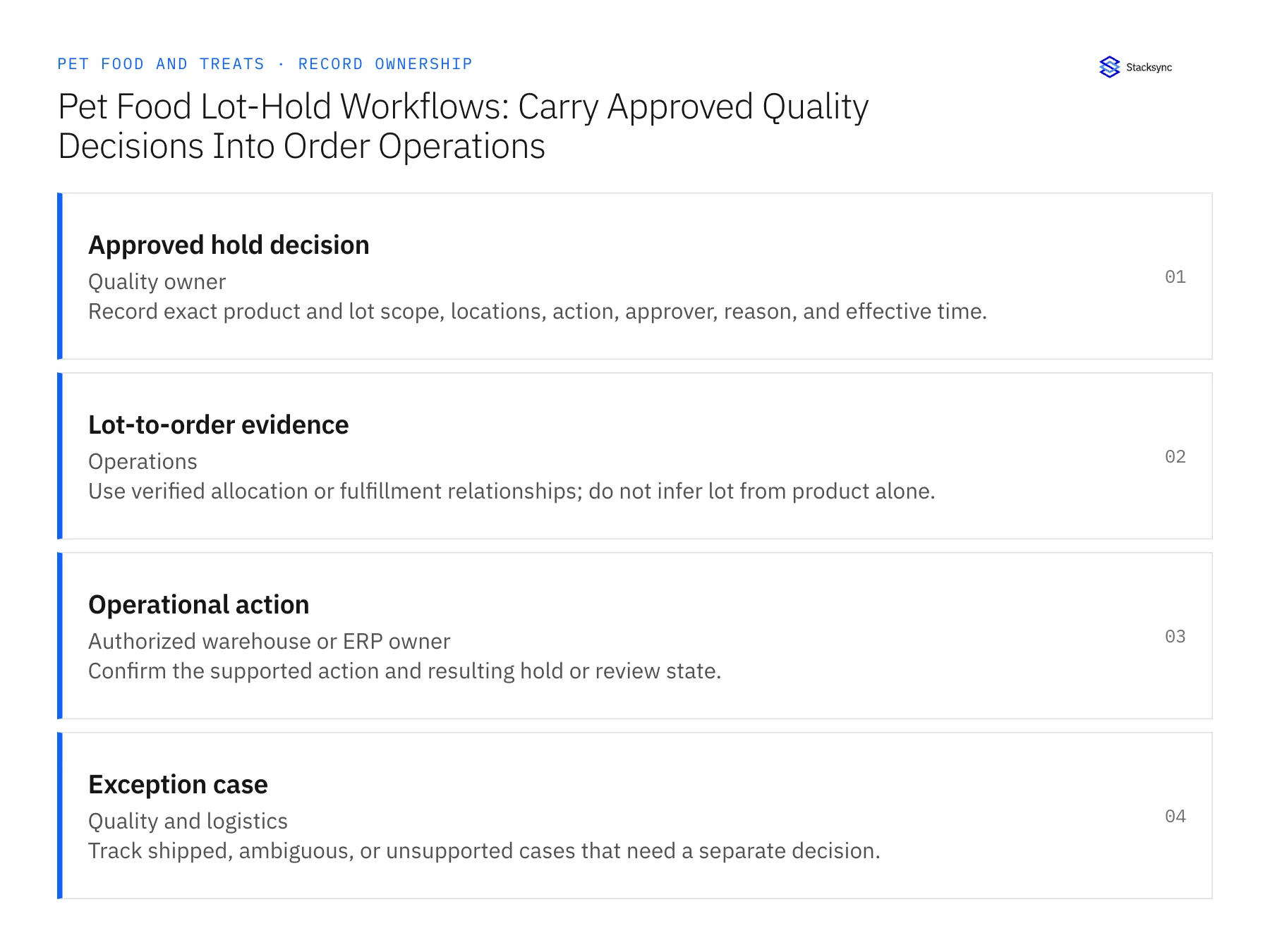Click the Quality and logistics label
Screen dimensions: 1270x952
click(188, 822)
